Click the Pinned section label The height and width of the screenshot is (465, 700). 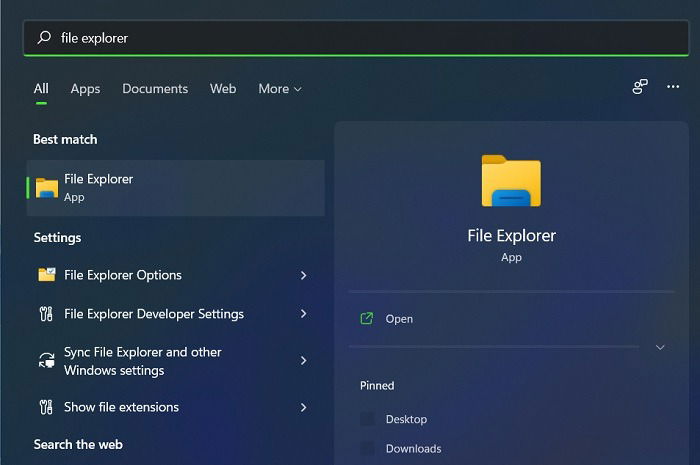(x=377, y=386)
